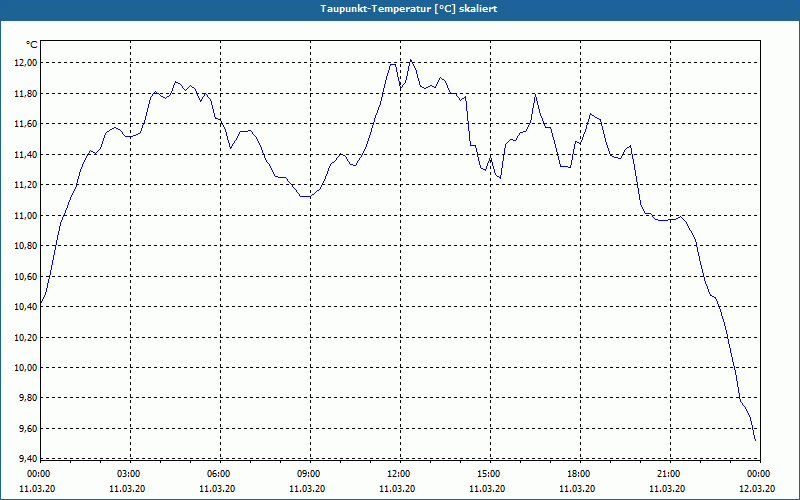The image size is (800, 500).
Task: Click the 9,60 y-axis label
Action: (x=29, y=429)
